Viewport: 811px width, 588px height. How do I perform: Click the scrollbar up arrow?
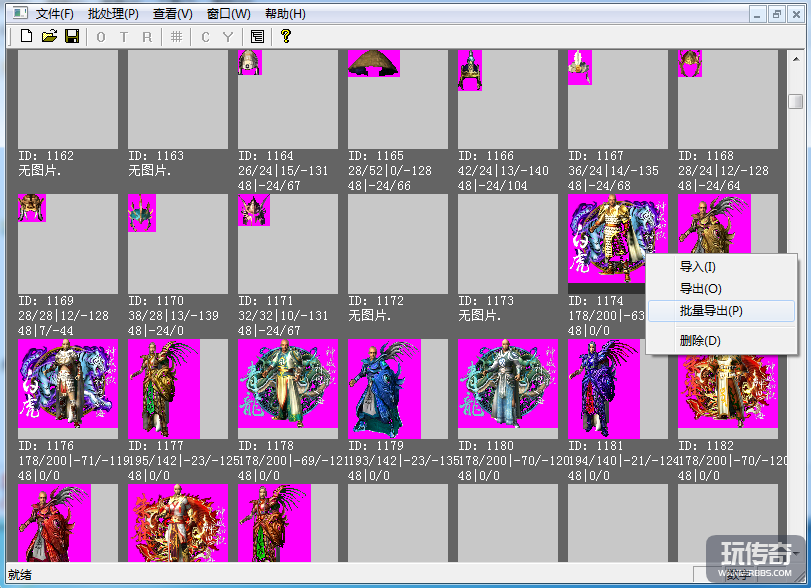tap(796, 59)
